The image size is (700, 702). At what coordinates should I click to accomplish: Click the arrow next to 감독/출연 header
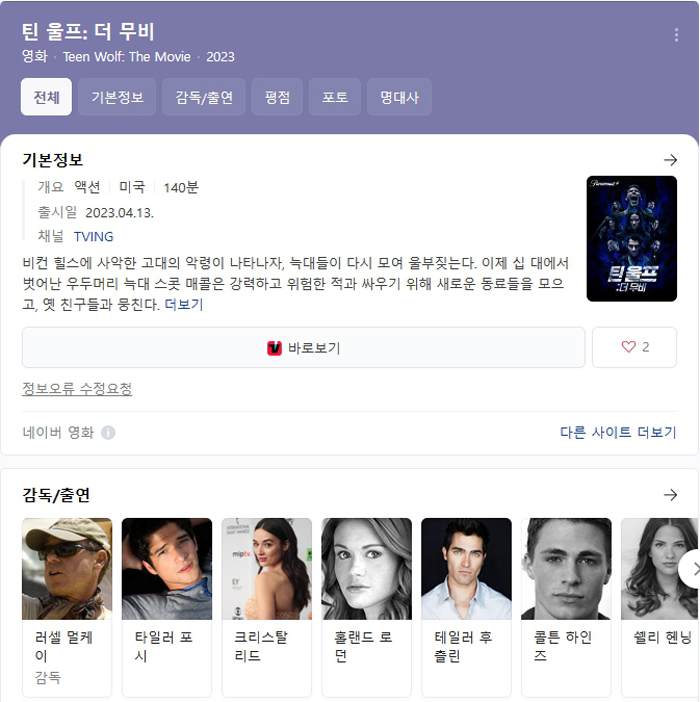coord(670,495)
